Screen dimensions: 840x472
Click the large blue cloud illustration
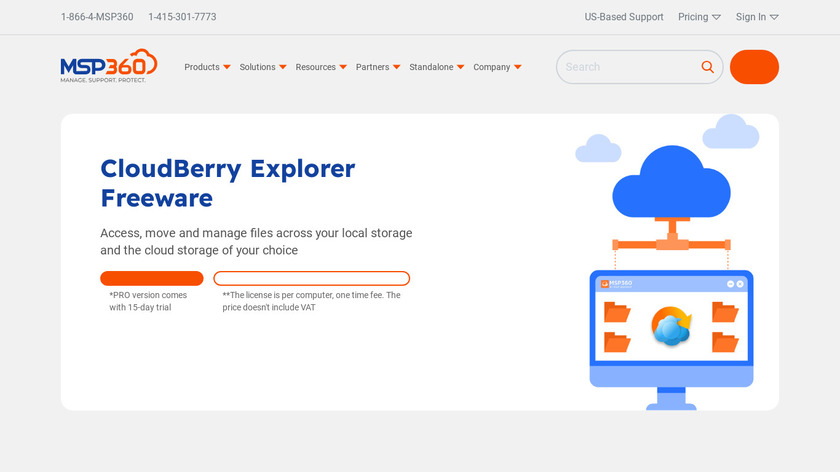pos(671,182)
